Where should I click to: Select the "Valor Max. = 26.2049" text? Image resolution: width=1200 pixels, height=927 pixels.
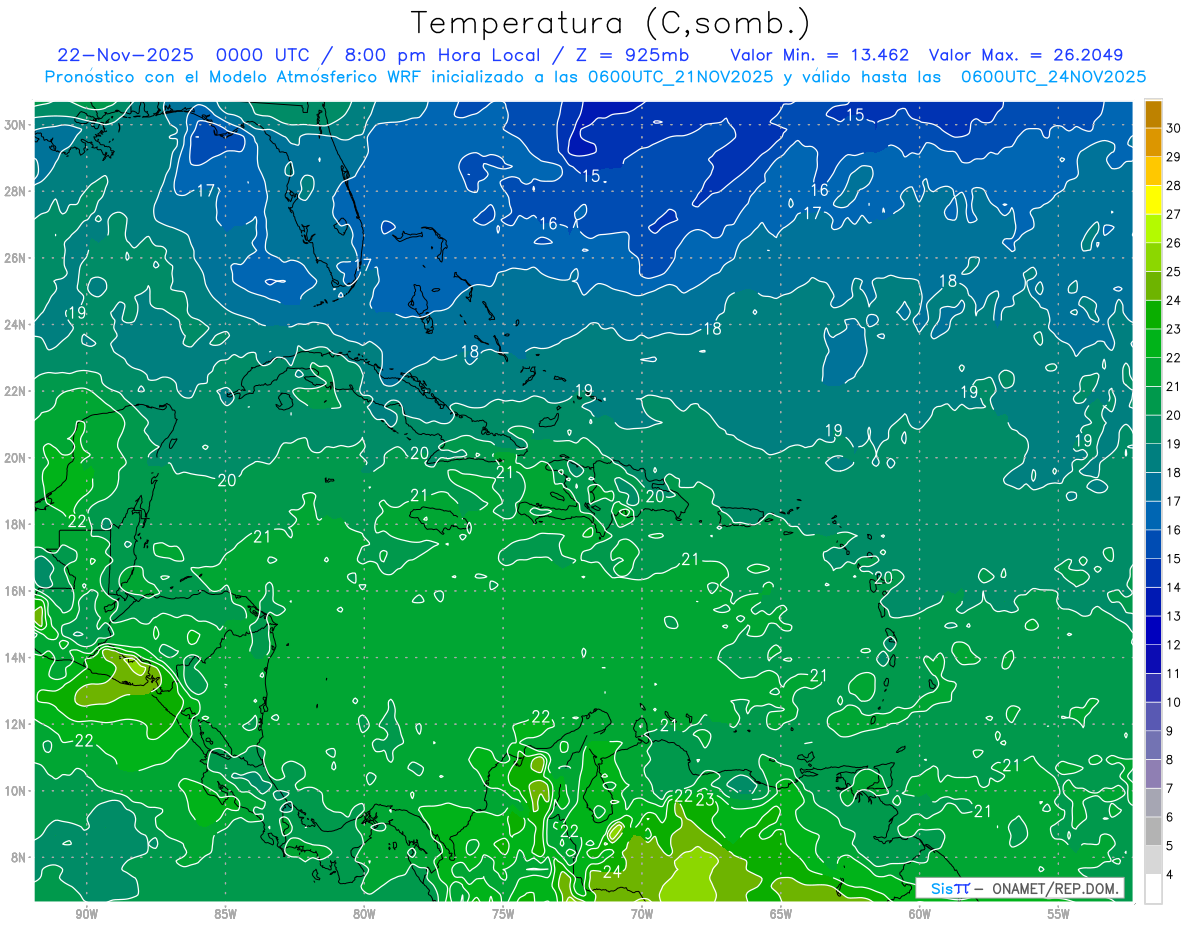[x=1026, y=55]
